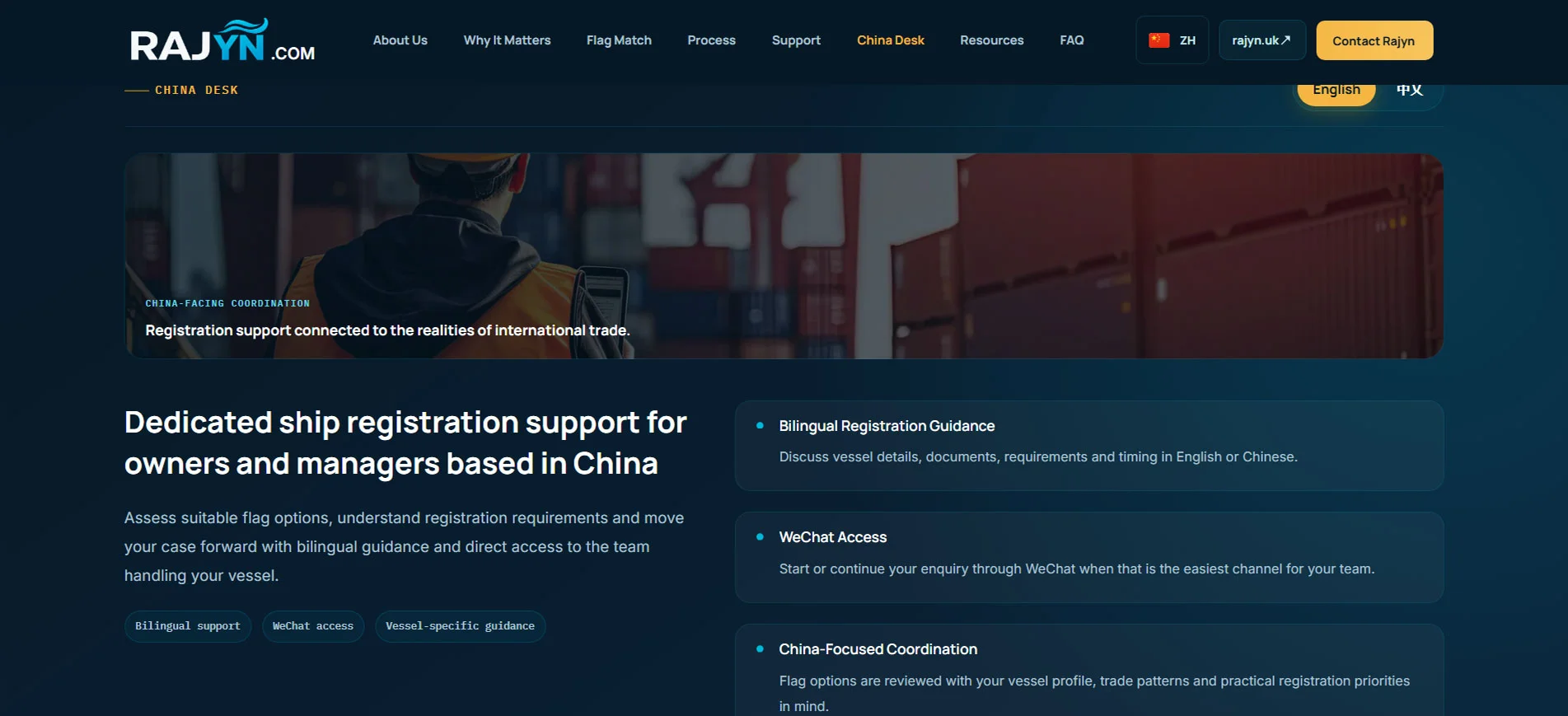Visit the FAQ page
Image resolution: width=1568 pixels, height=716 pixels.
coord(1072,40)
